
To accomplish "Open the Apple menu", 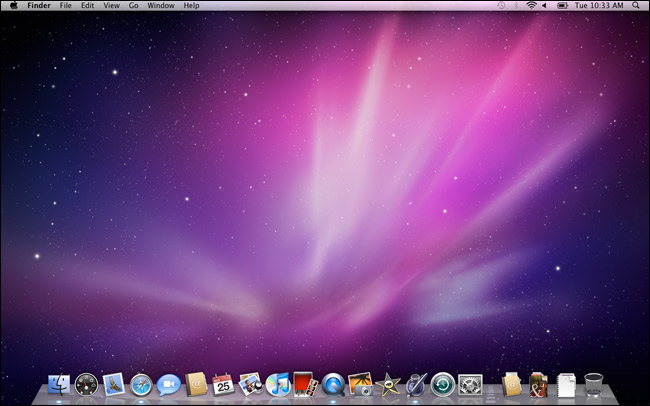I will coord(14,6).
